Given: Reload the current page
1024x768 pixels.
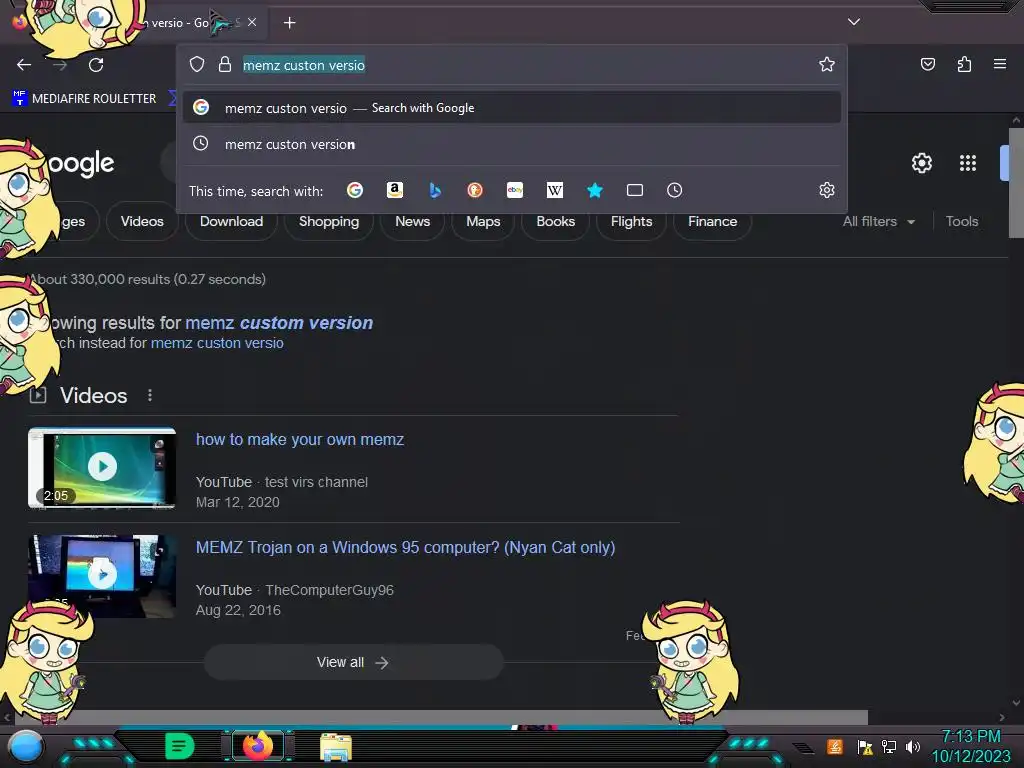Looking at the screenshot, I should (96, 65).
